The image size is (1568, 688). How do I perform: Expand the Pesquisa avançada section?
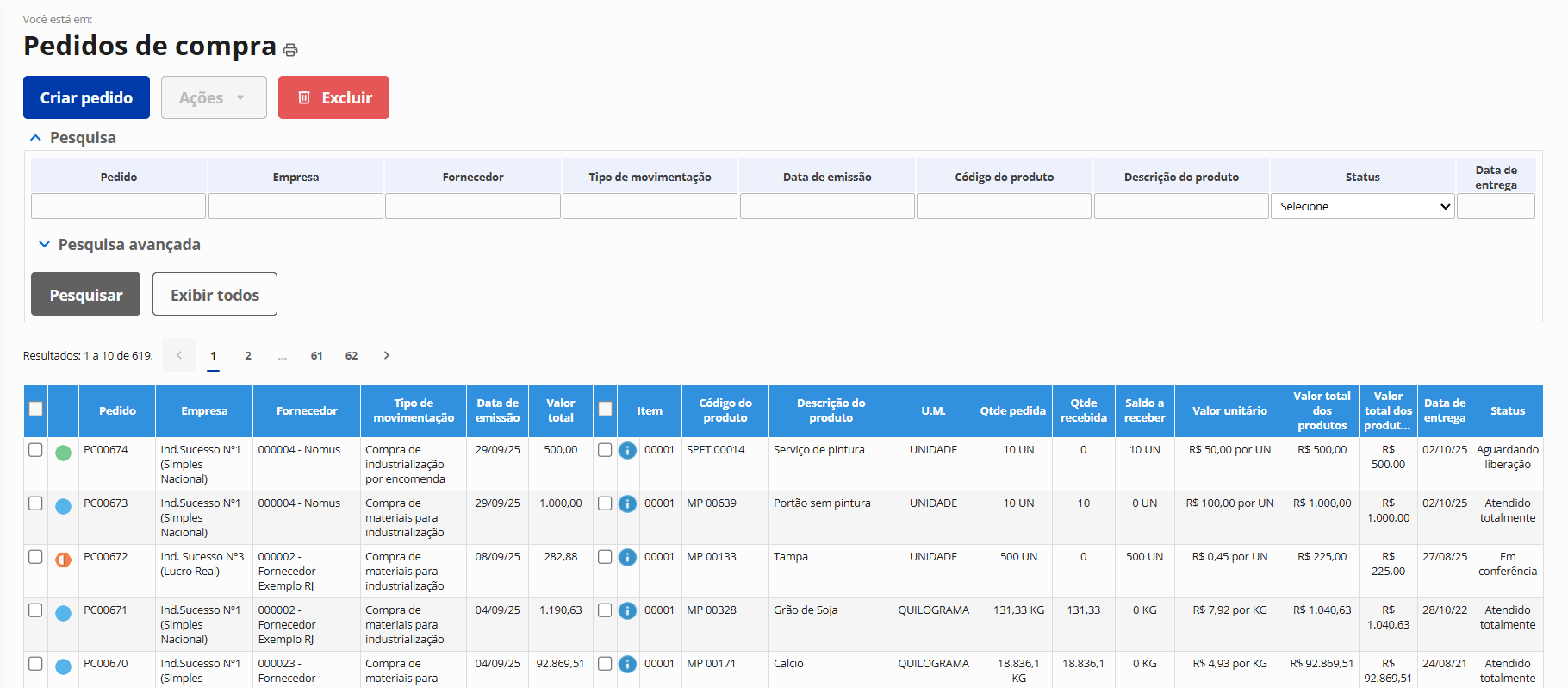[120, 245]
